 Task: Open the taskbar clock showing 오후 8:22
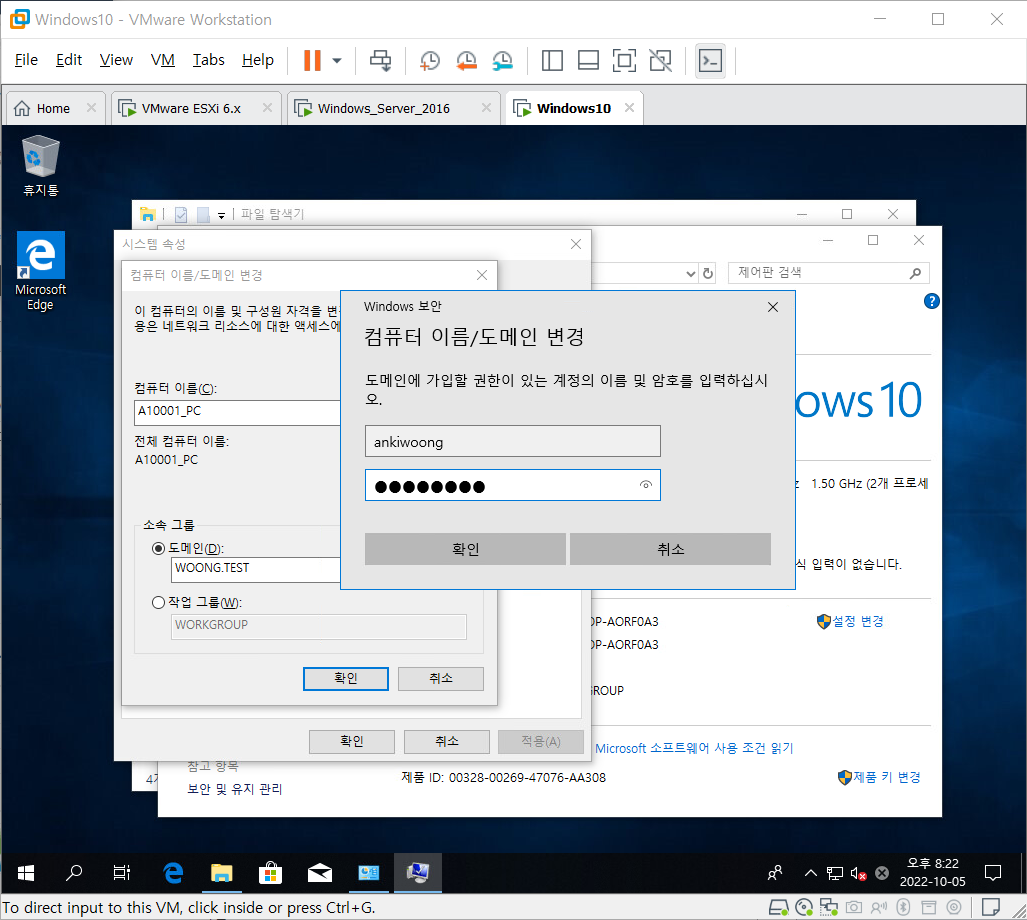[932, 872]
